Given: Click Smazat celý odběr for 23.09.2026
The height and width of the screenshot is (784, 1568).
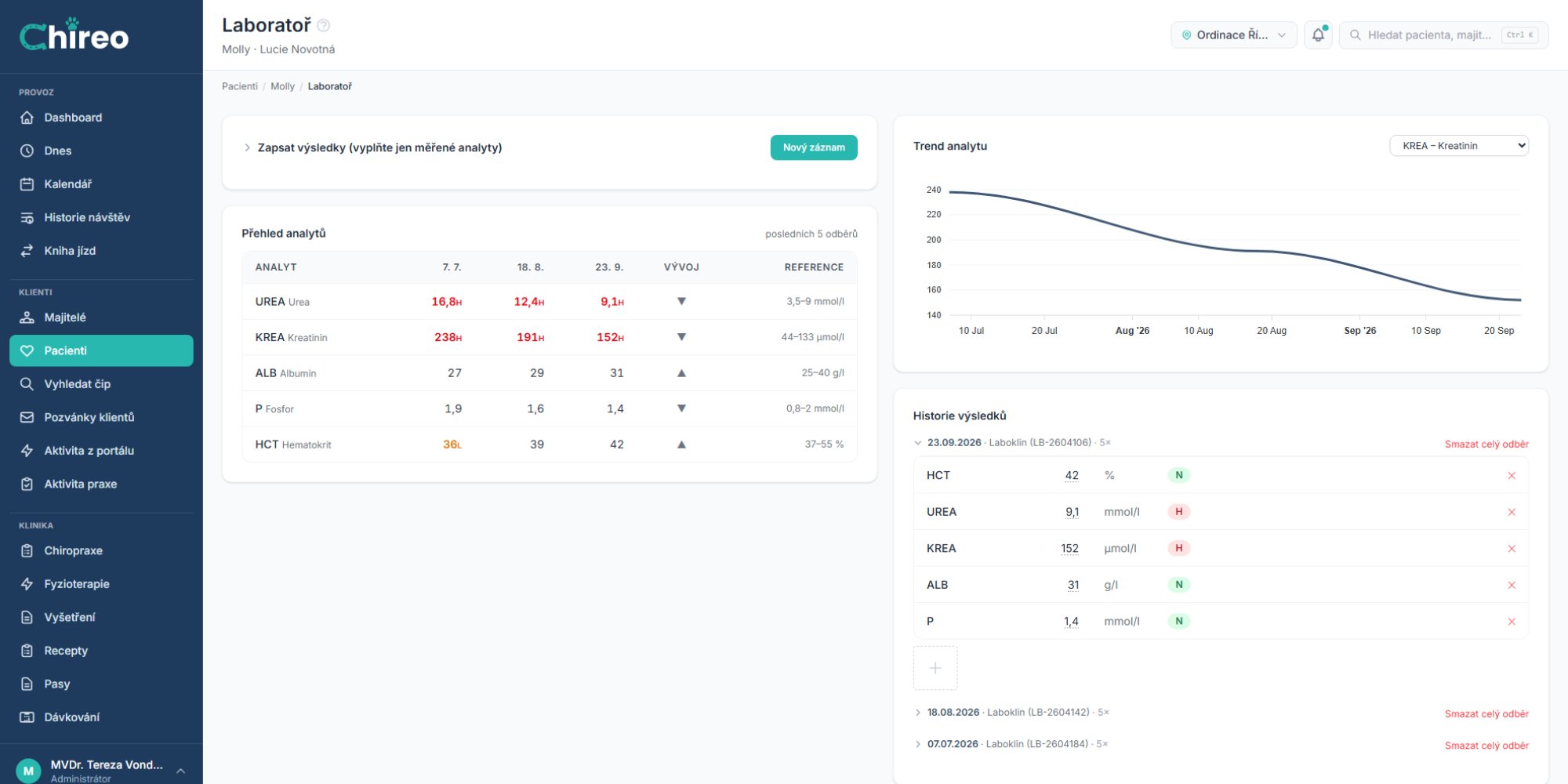Looking at the screenshot, I should (x=1486, y=445).
